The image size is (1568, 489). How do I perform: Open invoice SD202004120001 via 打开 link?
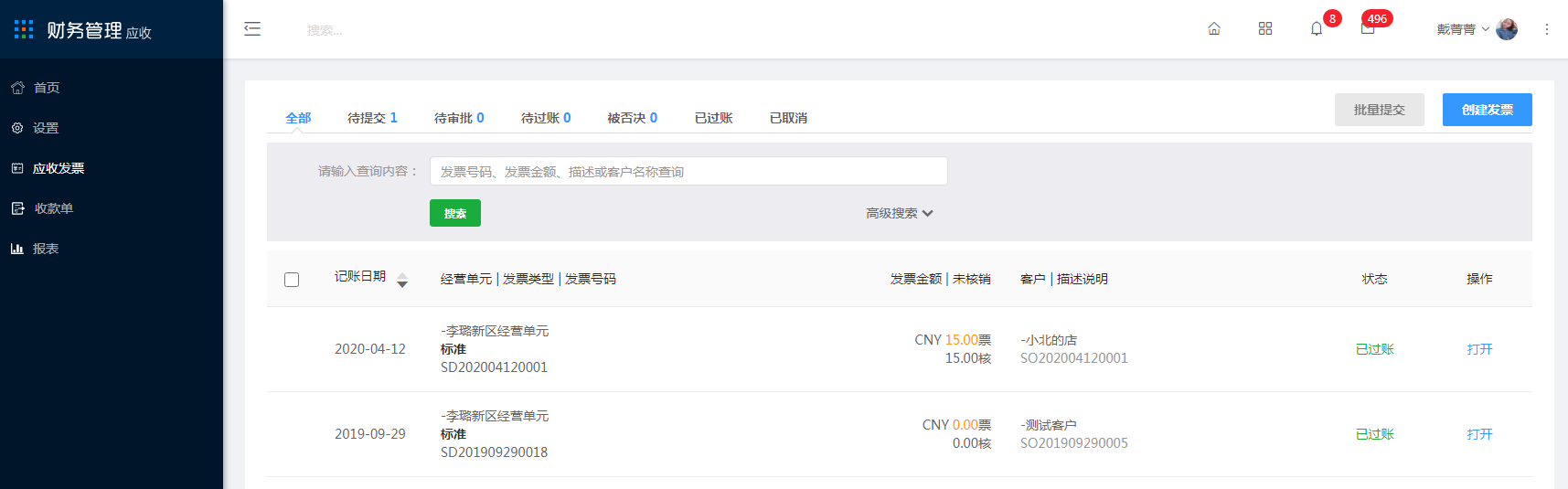click(1479, 349)
